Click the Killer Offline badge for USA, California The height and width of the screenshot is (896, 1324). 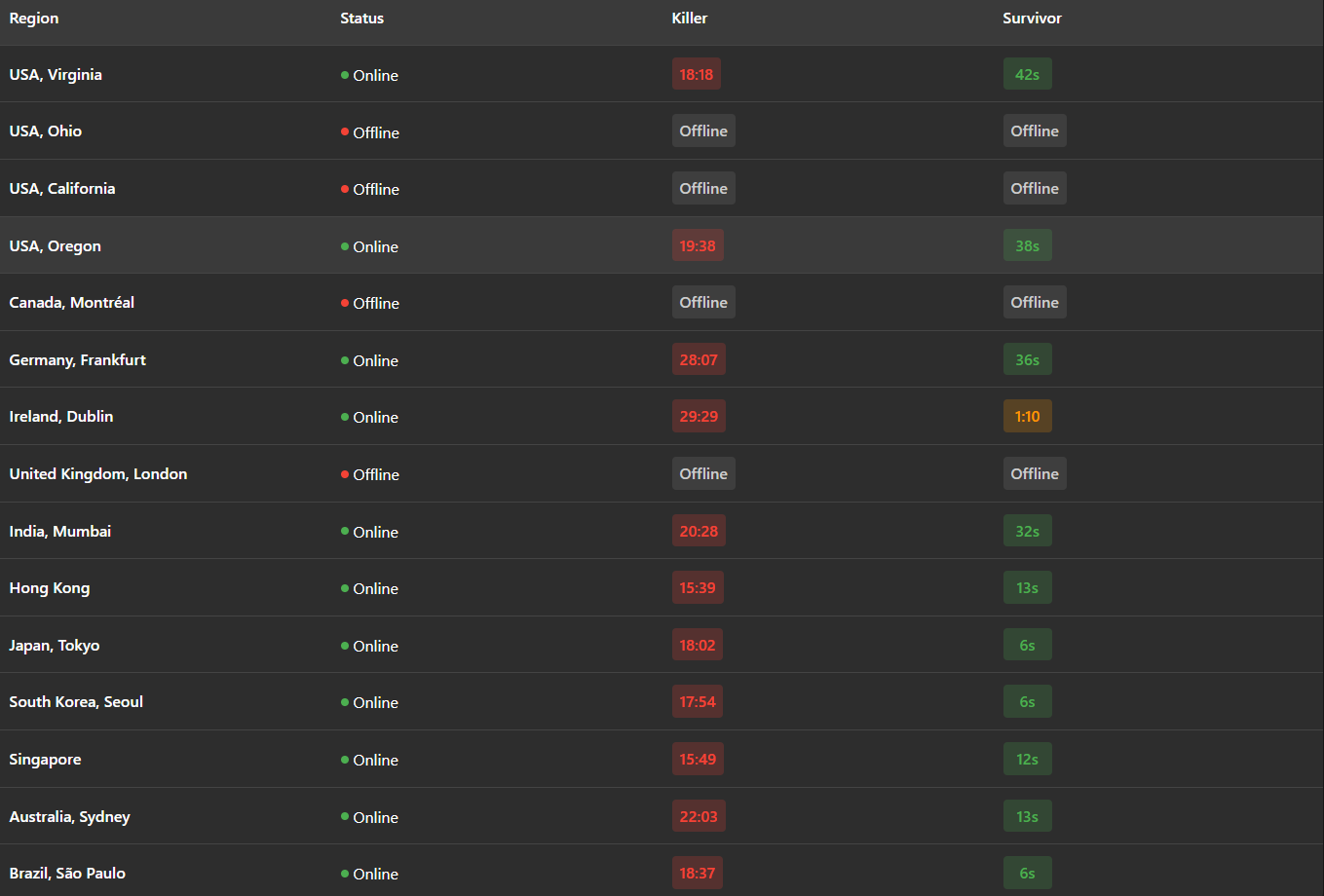click(703, 188)
